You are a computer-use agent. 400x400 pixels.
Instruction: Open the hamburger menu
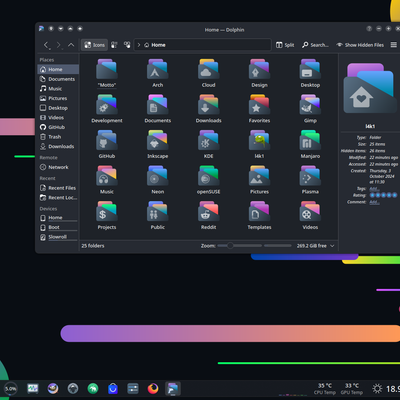(x=394, y=45)
